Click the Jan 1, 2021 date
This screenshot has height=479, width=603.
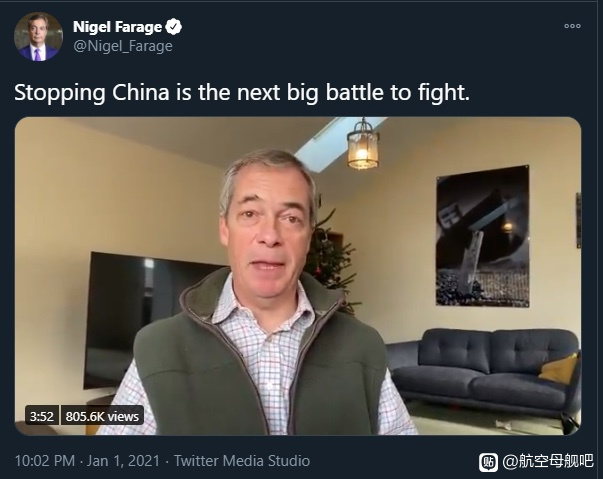[x=123, y=461]
